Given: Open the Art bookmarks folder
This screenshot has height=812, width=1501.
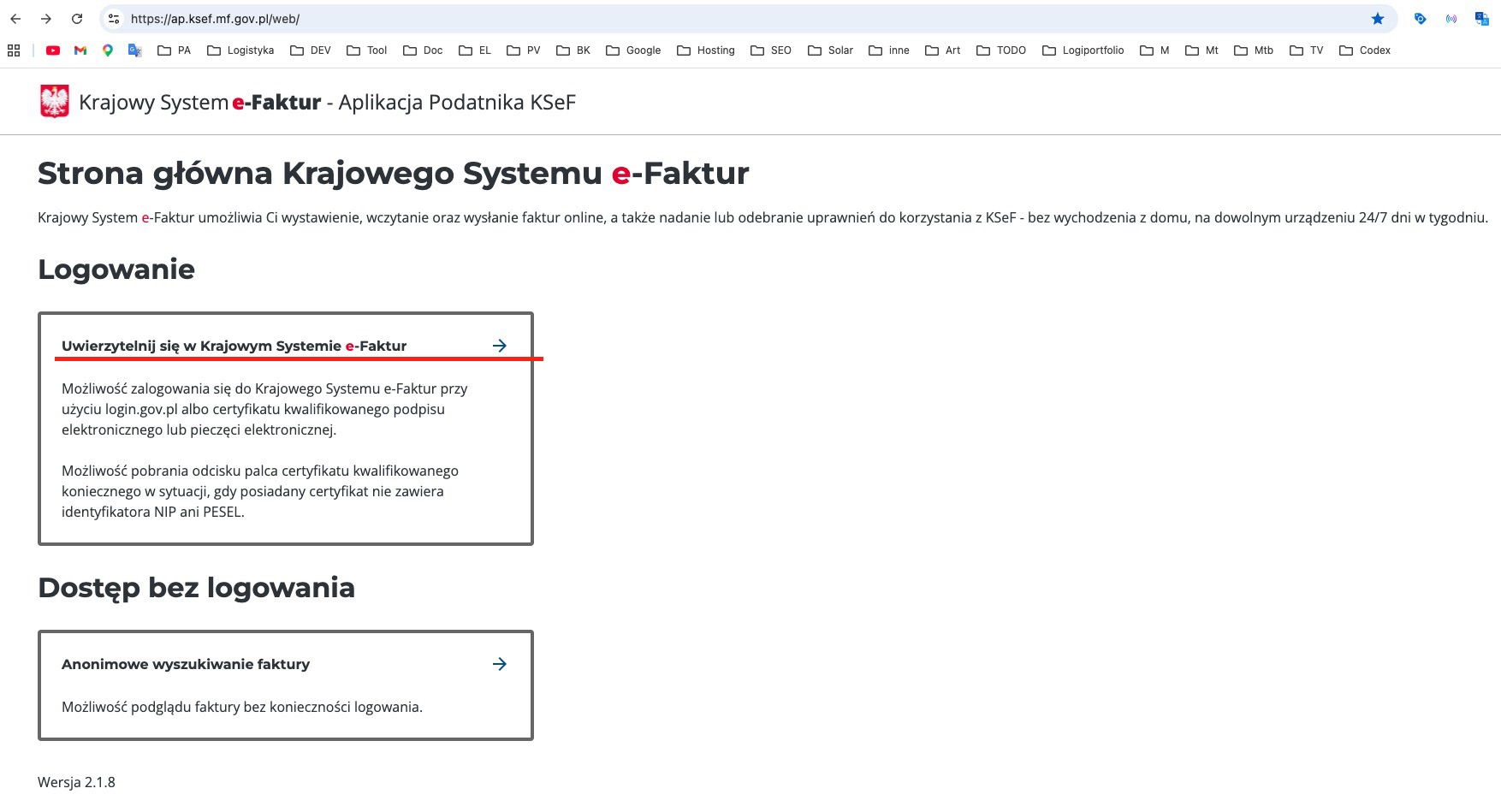Looking at the screenshot, I should tap(943, 50).
